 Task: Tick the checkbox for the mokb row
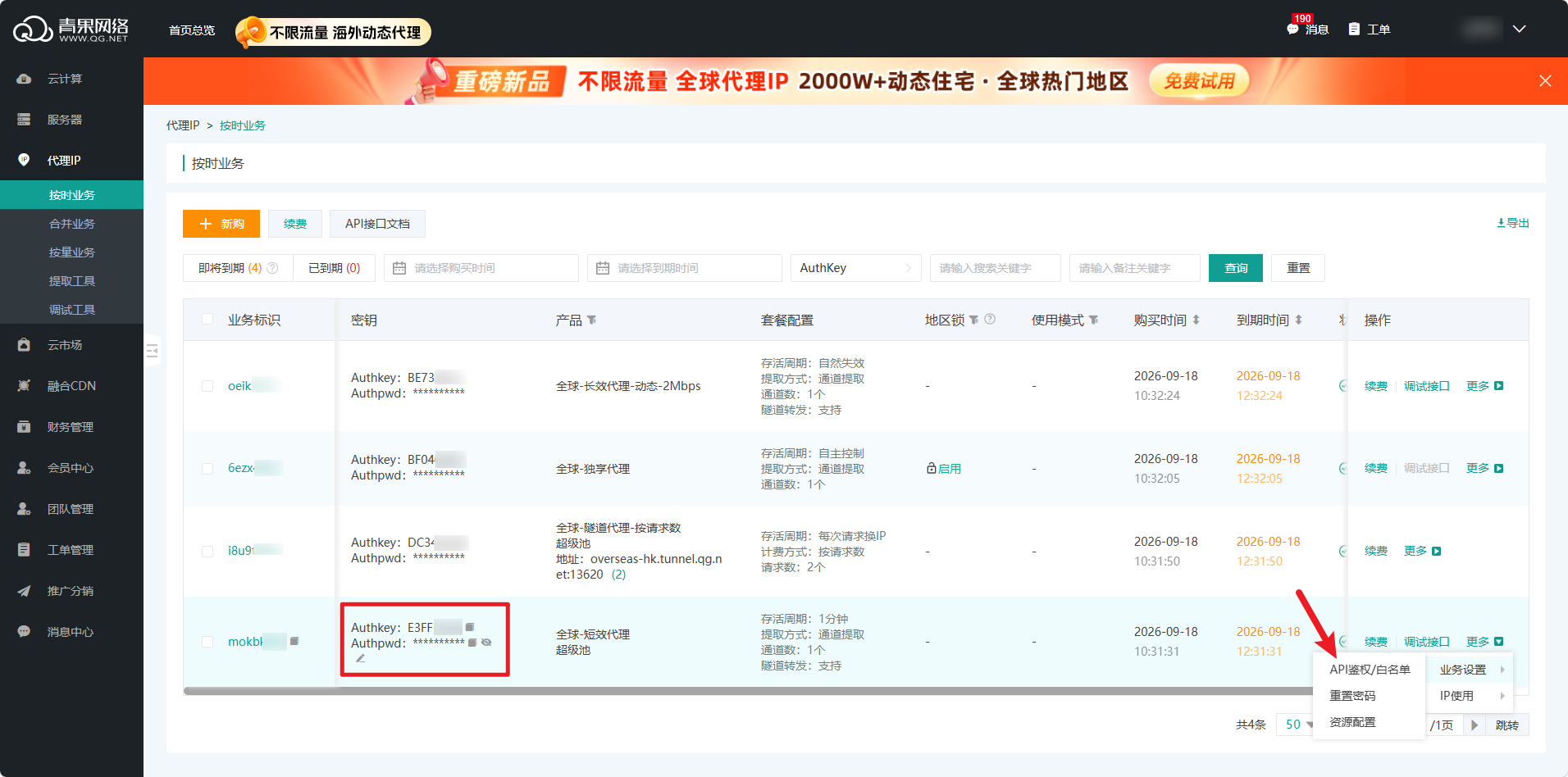pos(207,642)
